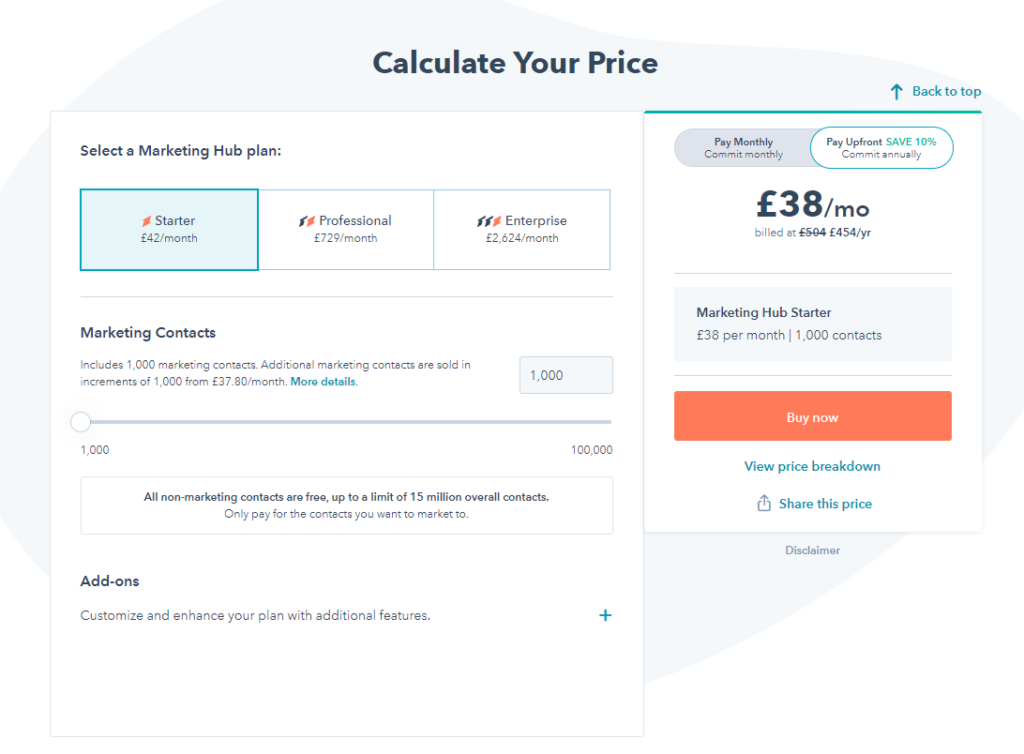This screenshot has width=1024, height=754.
Task: Click the Enterprise plan triple-flame icon
Action: click(489, 221)
